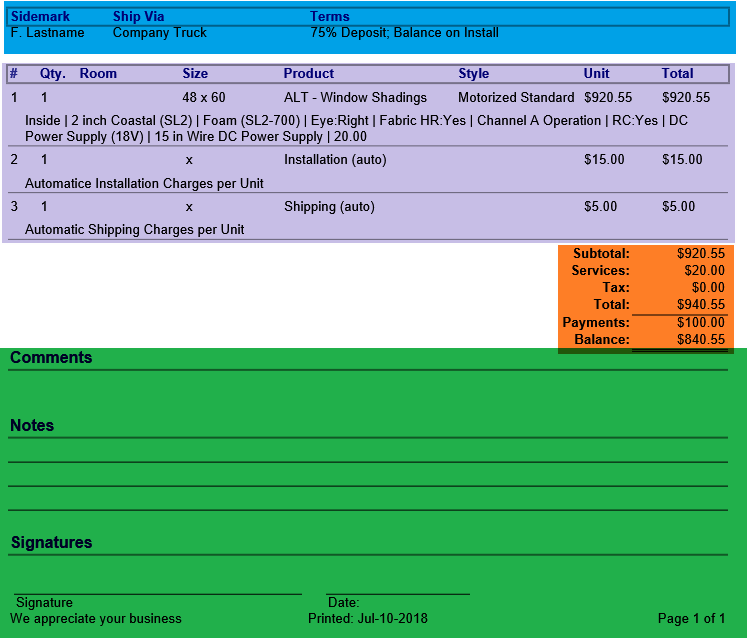Select the Payments $100.00 amount

(x=701, y=322)
